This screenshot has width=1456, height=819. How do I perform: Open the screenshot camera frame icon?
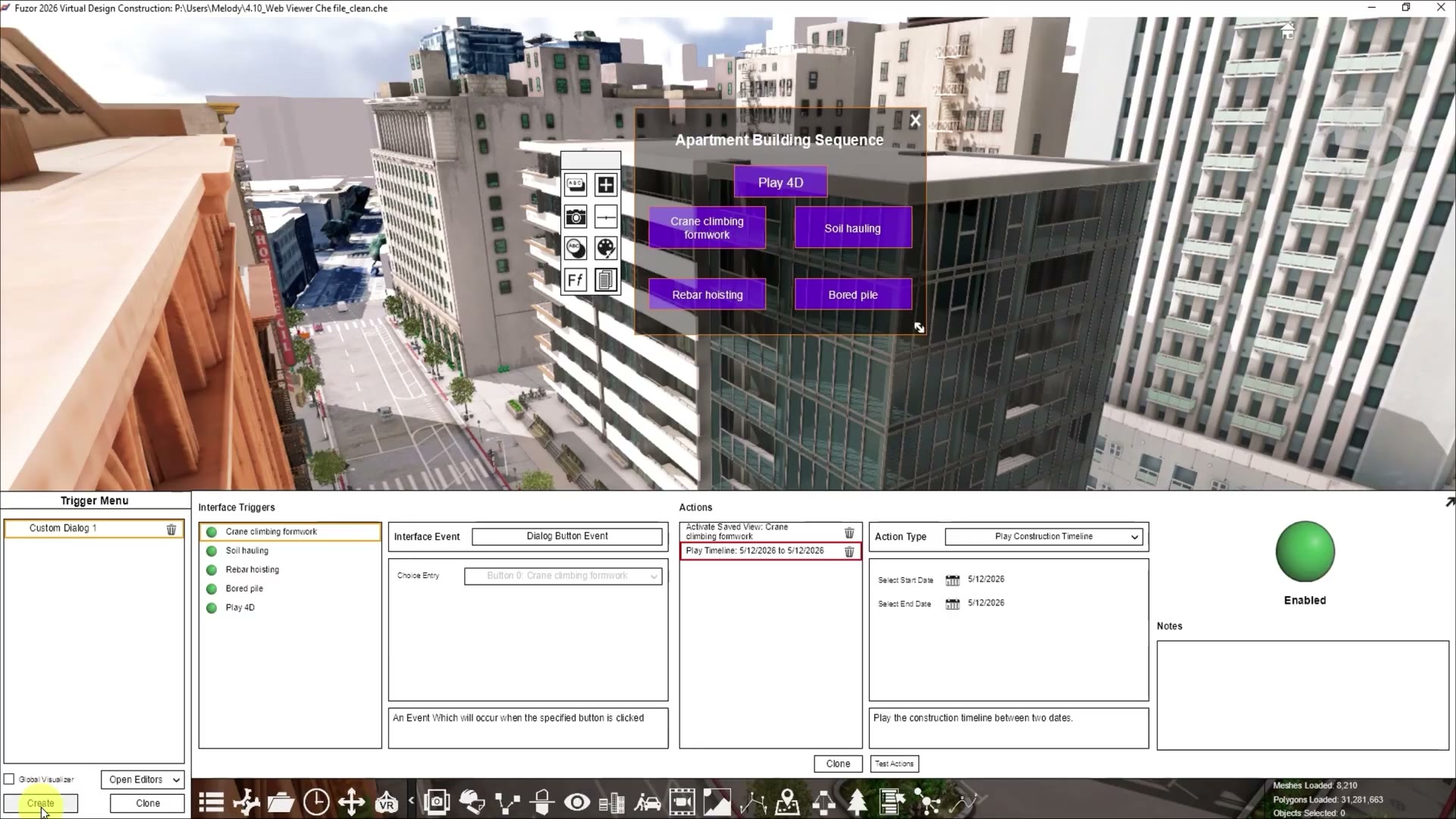(437, 802)
